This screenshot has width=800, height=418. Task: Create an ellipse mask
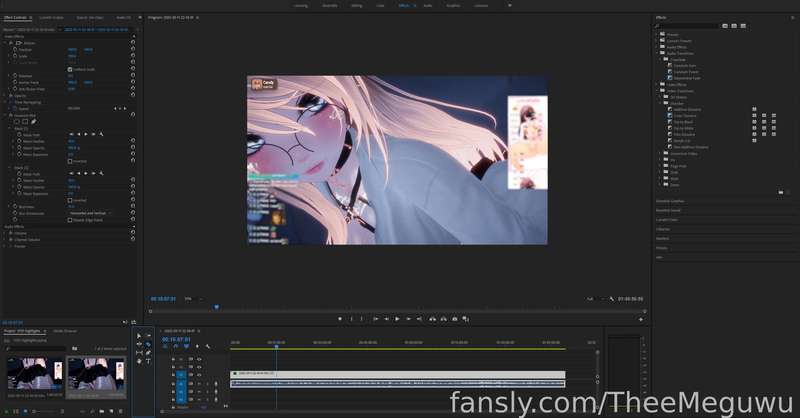[17, 121]
